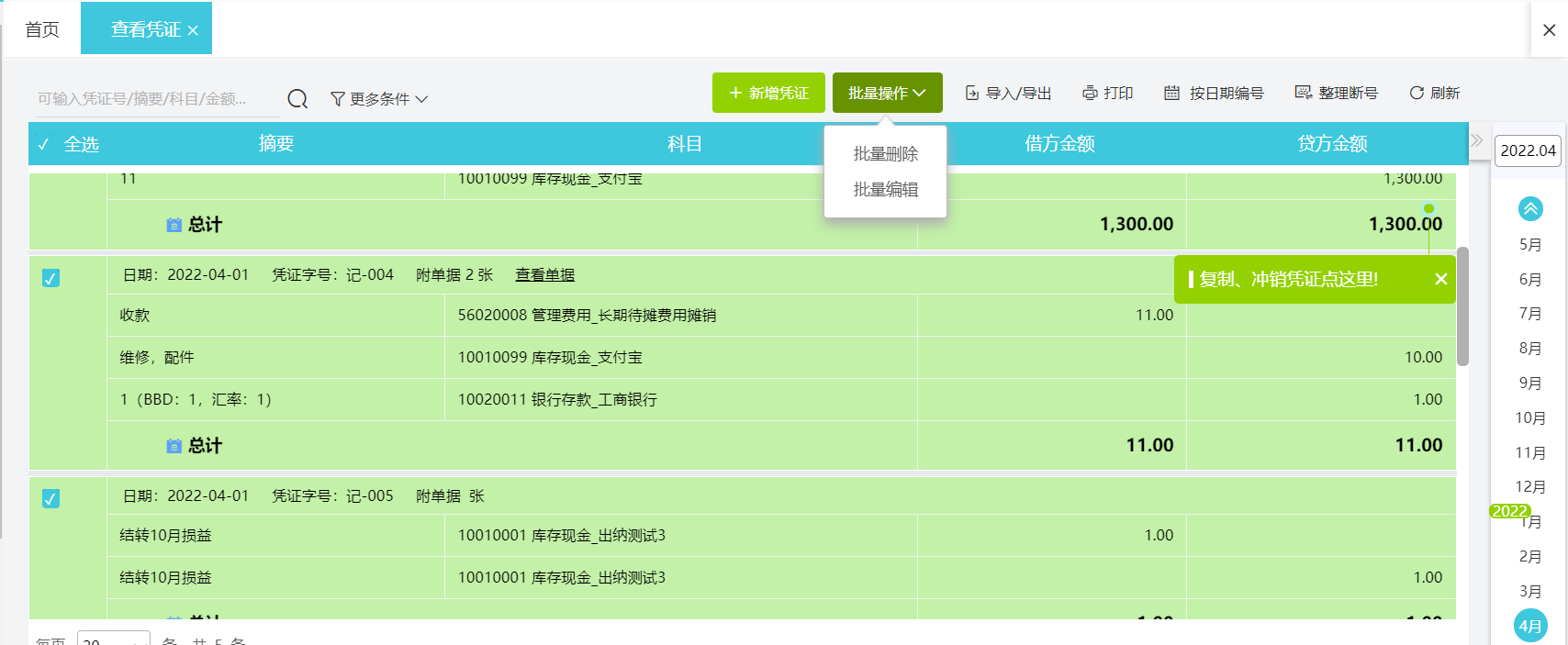Click the search magnifier icon

(297, 99)
